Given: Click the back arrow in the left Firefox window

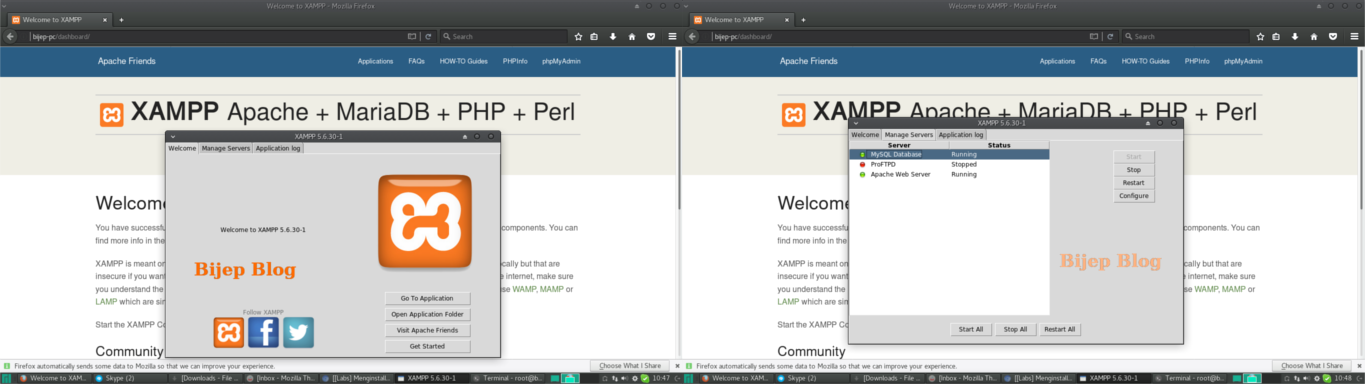Looking at the screenshot, I should [11, 36].
